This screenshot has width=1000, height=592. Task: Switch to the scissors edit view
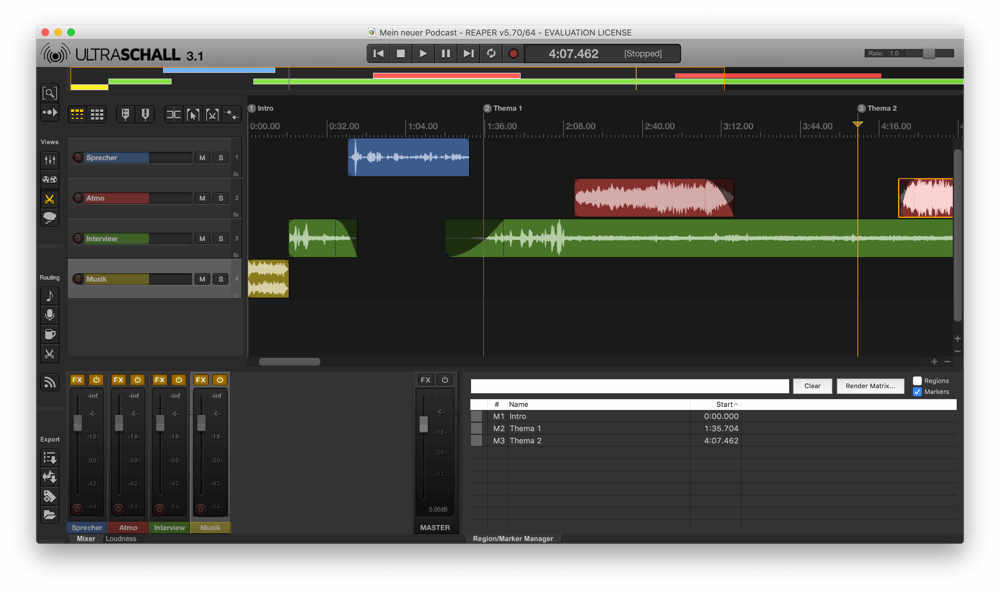coord(49,199)
